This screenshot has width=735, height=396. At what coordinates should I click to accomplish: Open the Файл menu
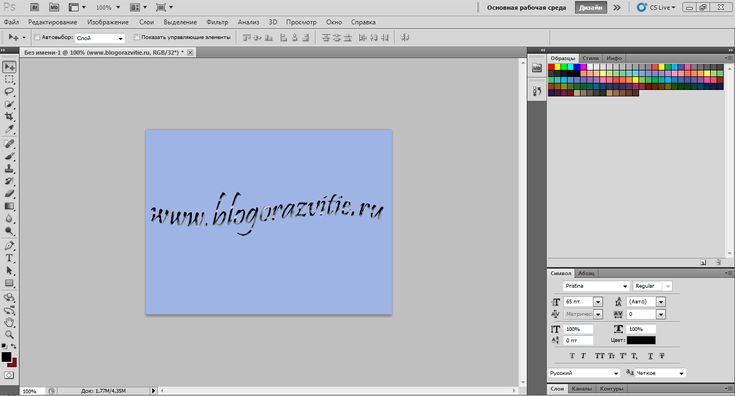point(11,22)
